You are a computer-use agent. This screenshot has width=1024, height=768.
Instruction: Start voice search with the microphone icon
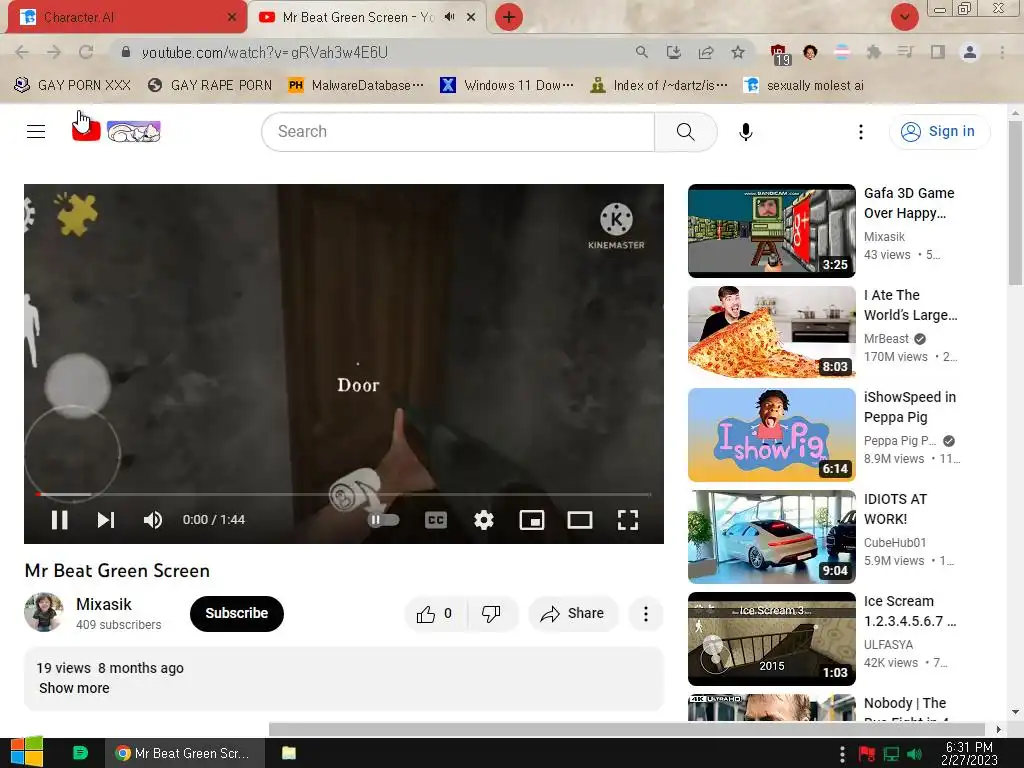tap(746, 131)
